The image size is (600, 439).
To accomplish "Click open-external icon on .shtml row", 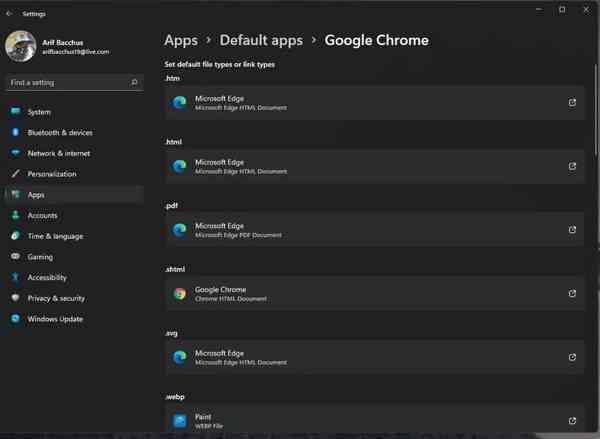I will [572, 294].
